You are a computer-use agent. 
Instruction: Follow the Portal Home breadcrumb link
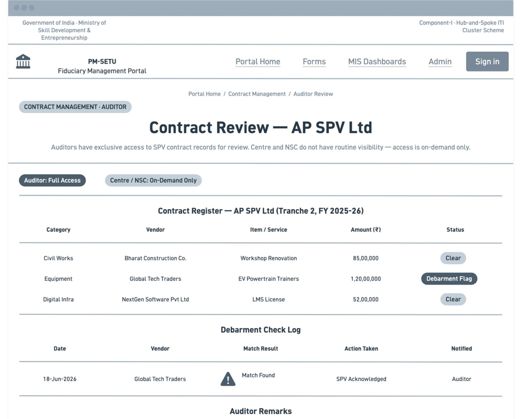point(204,94)
